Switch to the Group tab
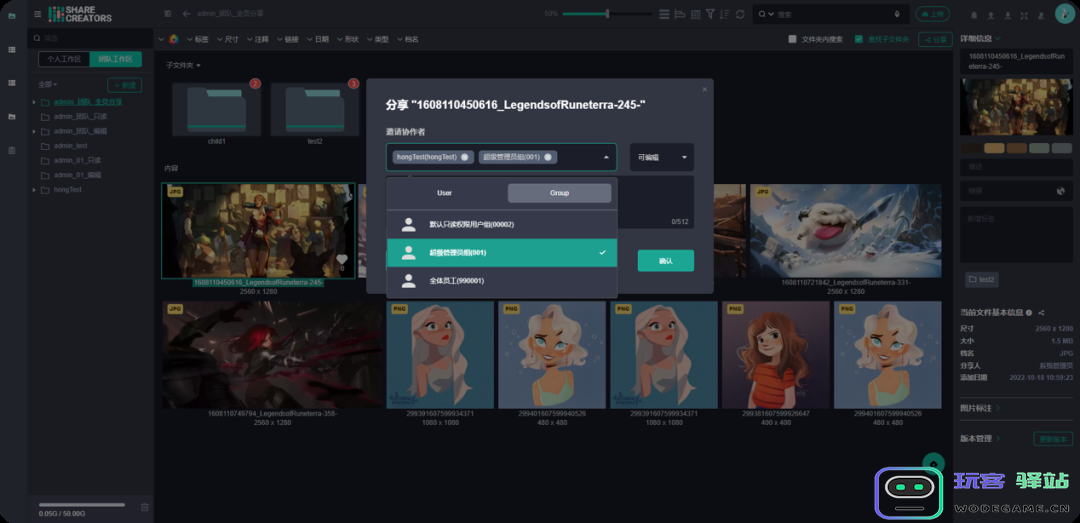The image size is (1080, 523). 559,193
